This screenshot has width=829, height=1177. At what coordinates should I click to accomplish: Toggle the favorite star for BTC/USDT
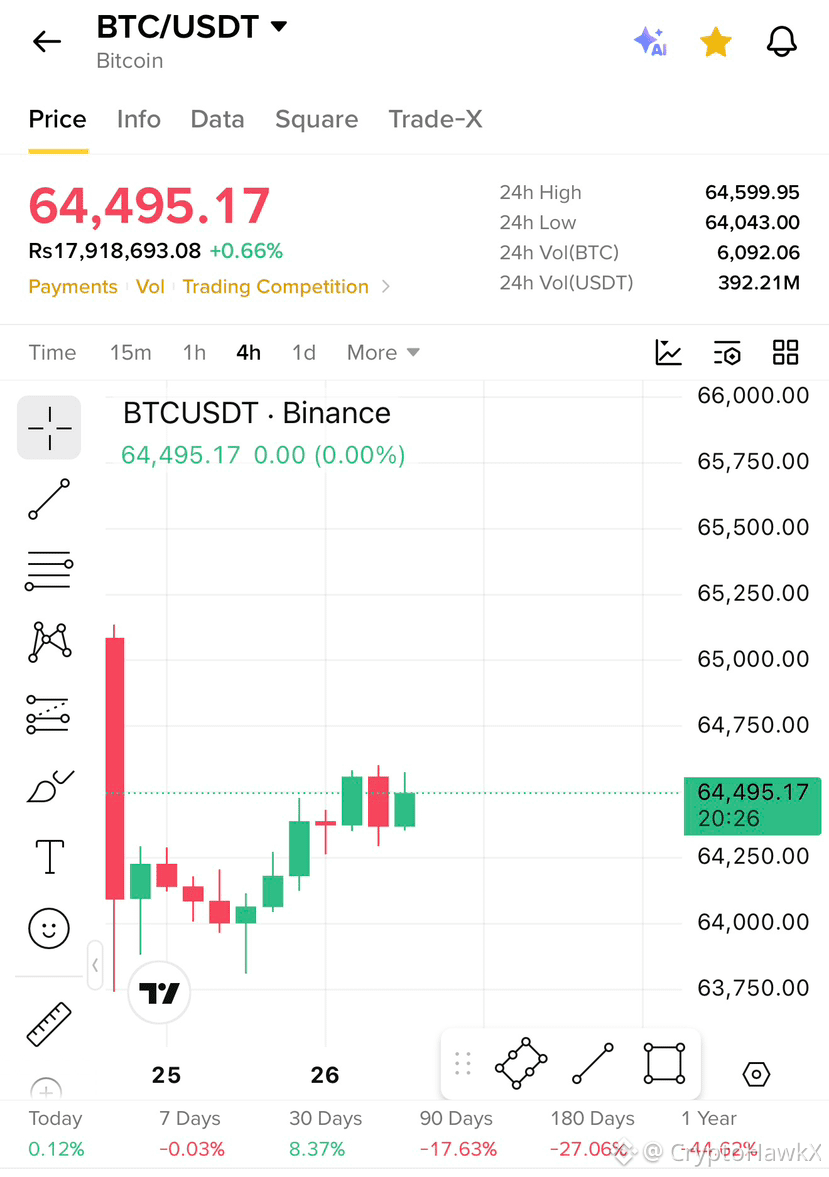(716, 42)
